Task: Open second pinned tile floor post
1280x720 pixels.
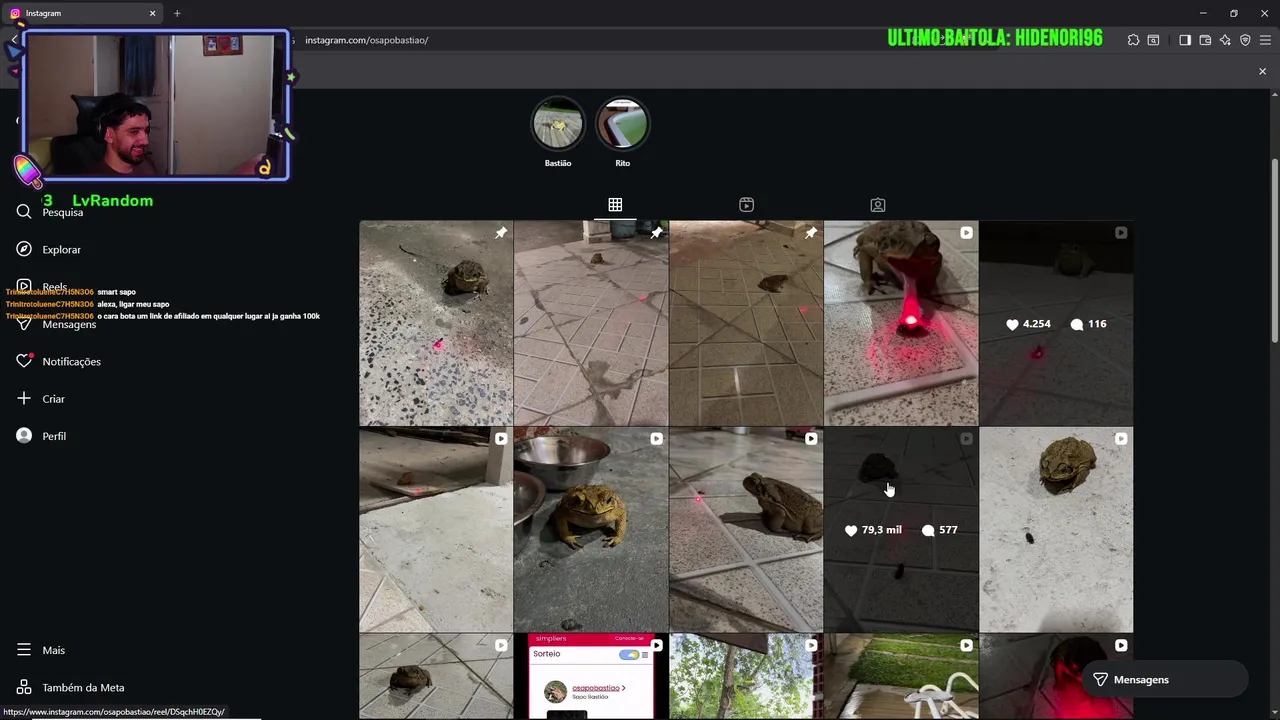Action: point(591,323)
